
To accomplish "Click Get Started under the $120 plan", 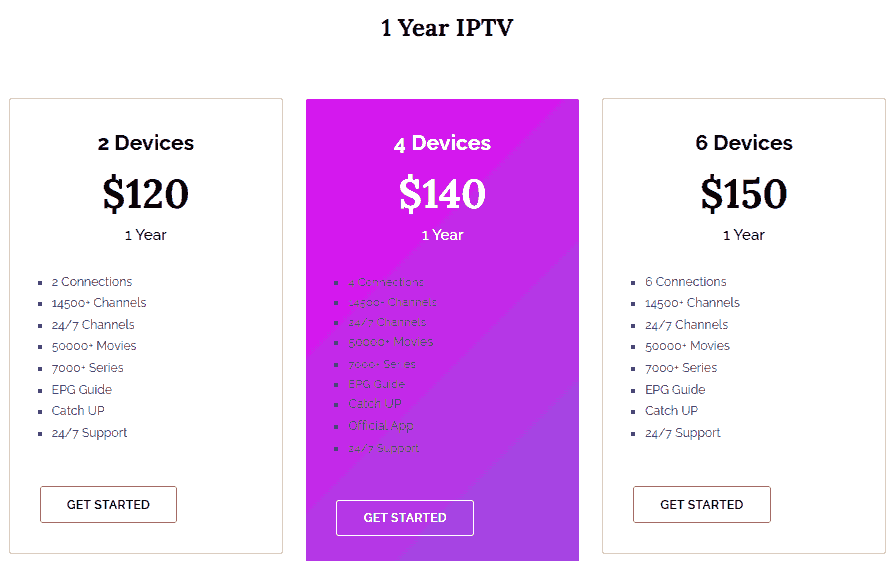I will (x=108, y=505).
